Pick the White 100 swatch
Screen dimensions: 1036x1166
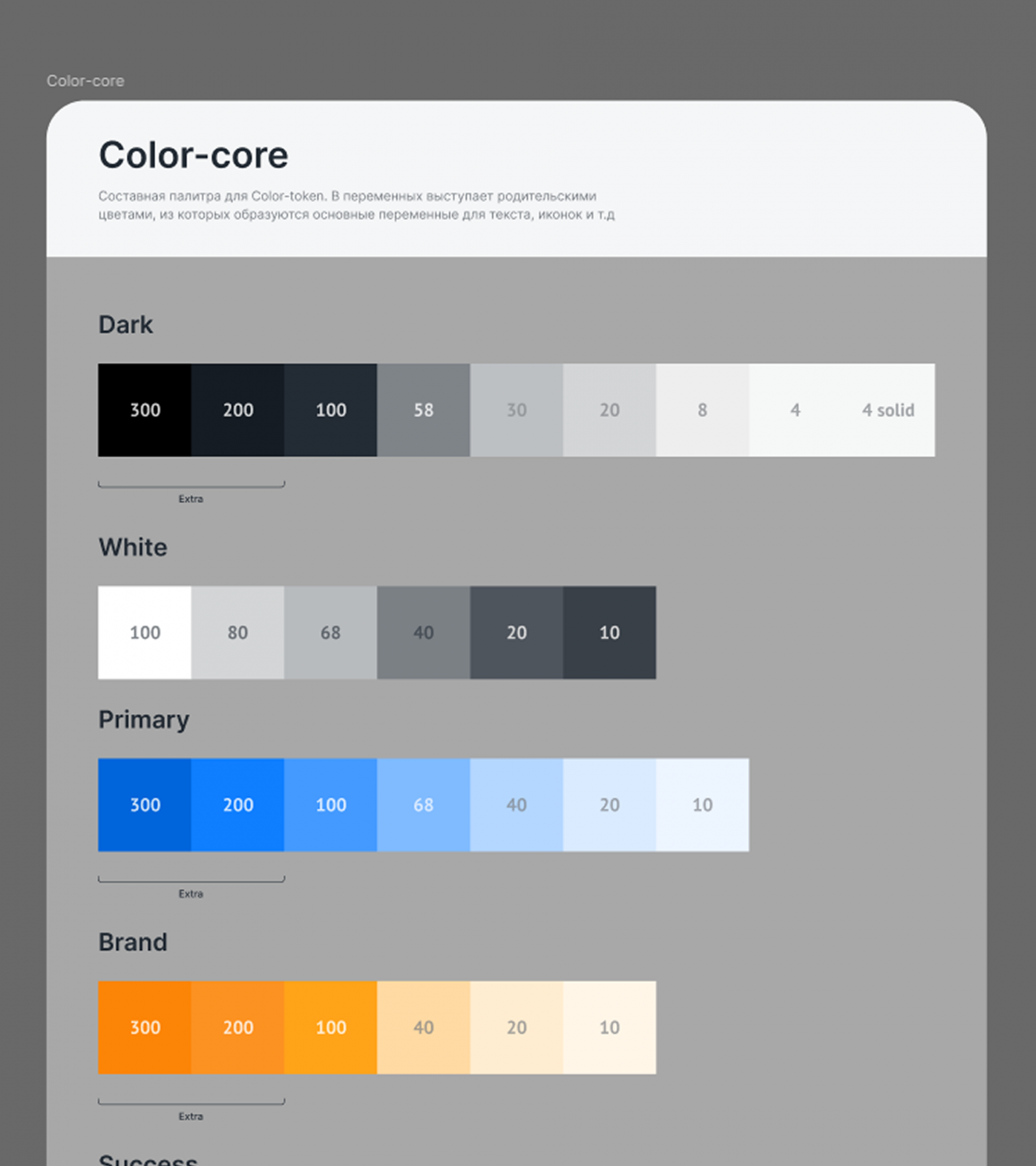(145, 632)
